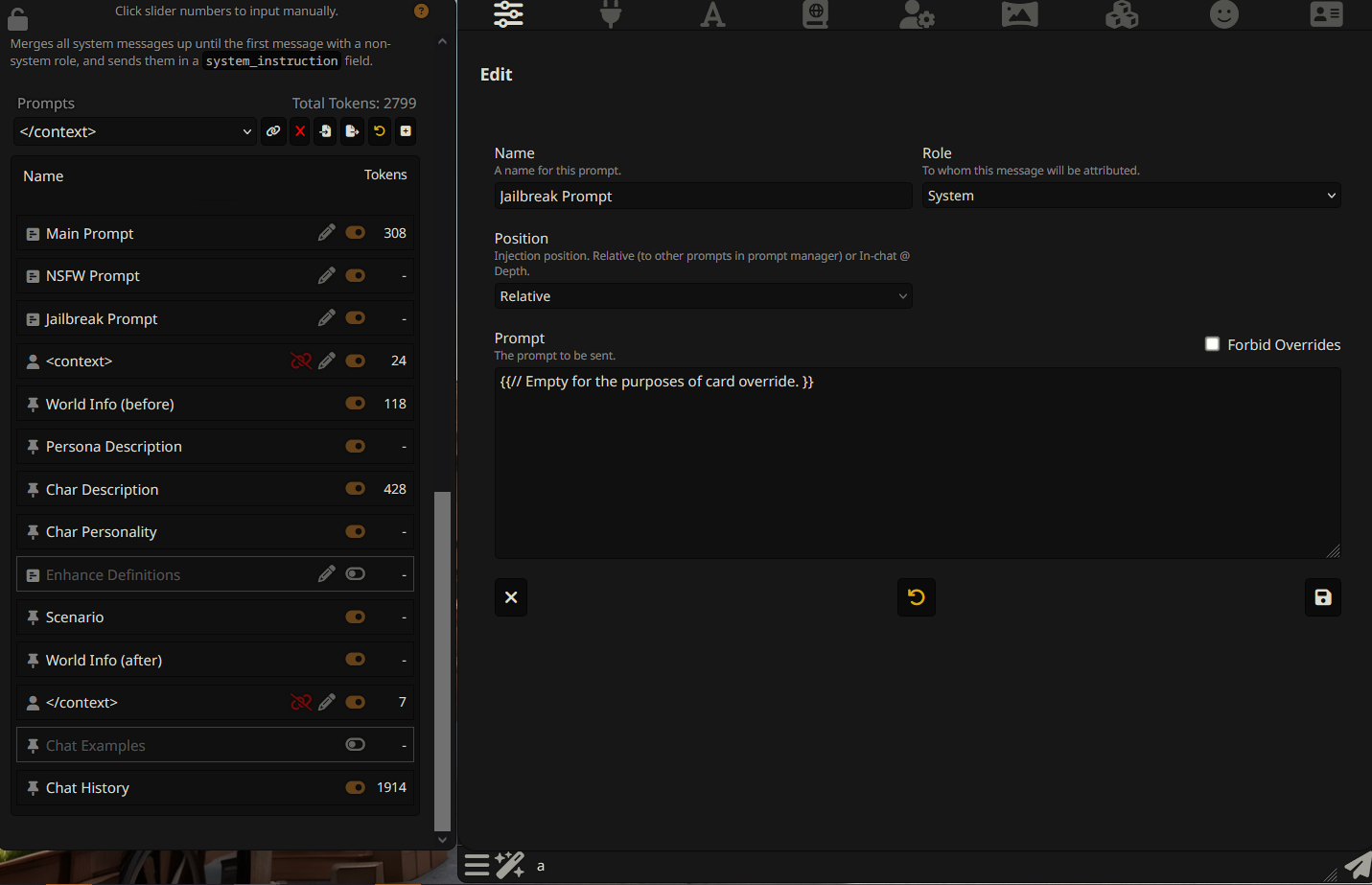Open Background image icon

(x=1019, y=13)
